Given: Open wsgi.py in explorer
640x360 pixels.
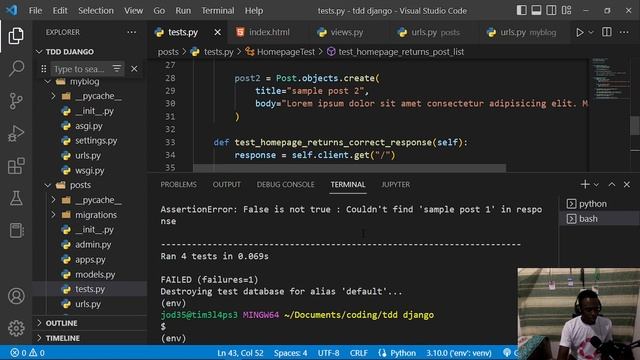Looking at the screenshot, I should click(x=89, y=171).
